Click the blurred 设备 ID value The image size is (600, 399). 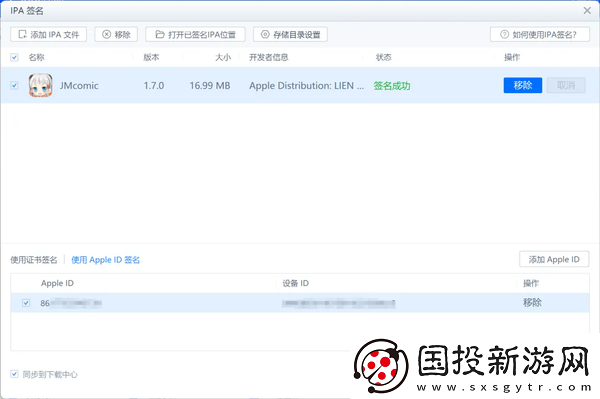pos(339,303)
